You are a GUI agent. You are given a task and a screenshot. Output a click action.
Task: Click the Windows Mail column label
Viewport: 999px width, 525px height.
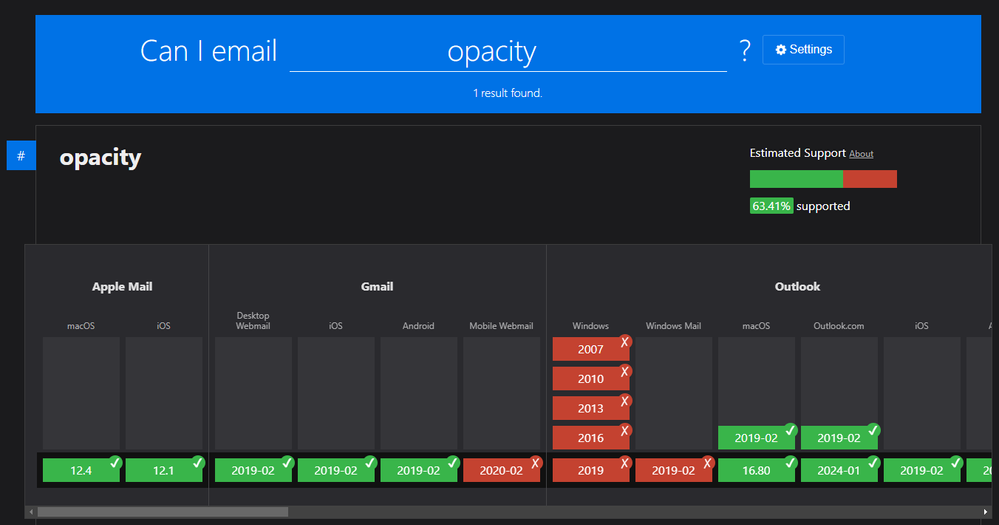[x=673, y=326]
